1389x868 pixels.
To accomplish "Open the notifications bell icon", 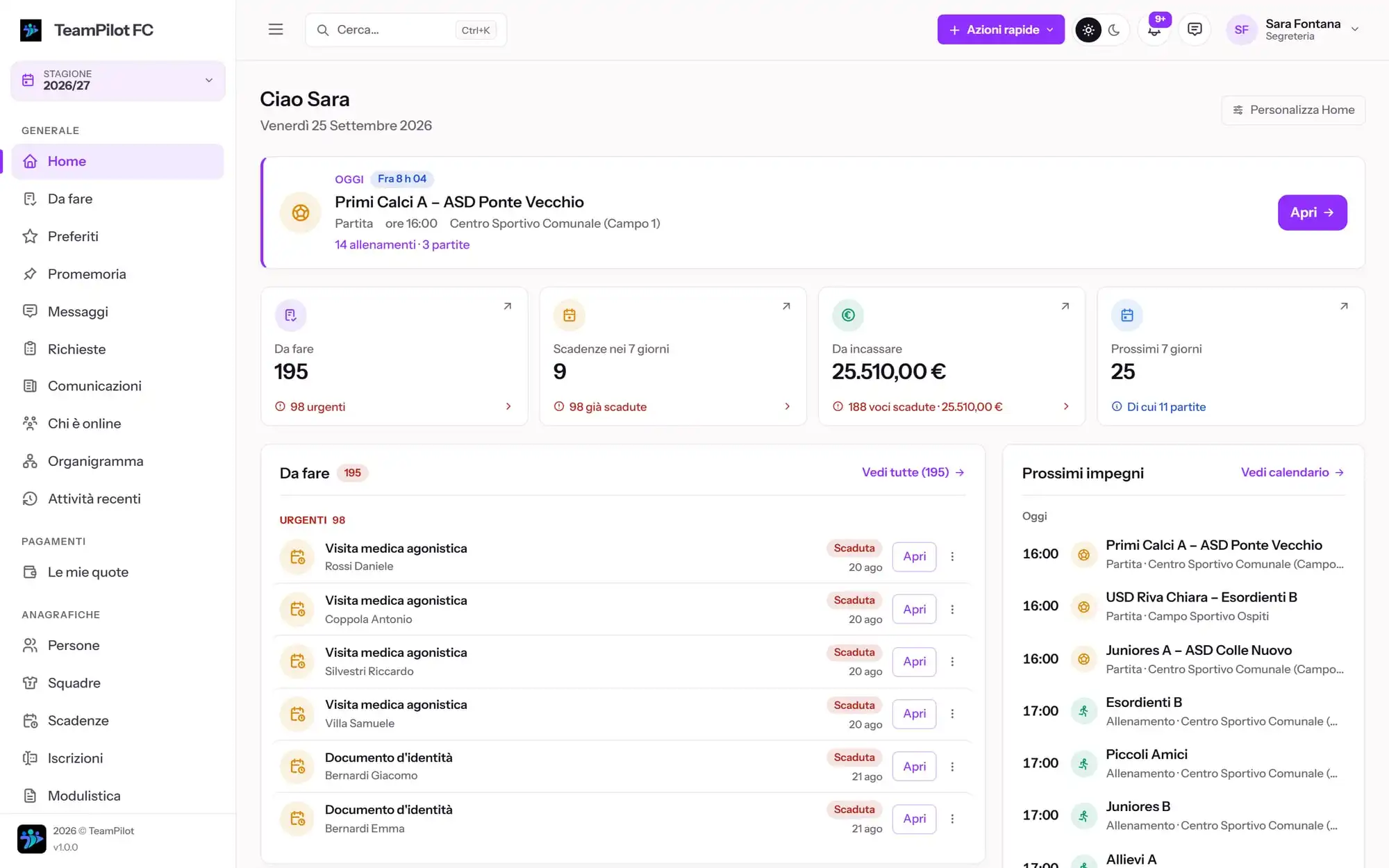I will point(1154,30).
